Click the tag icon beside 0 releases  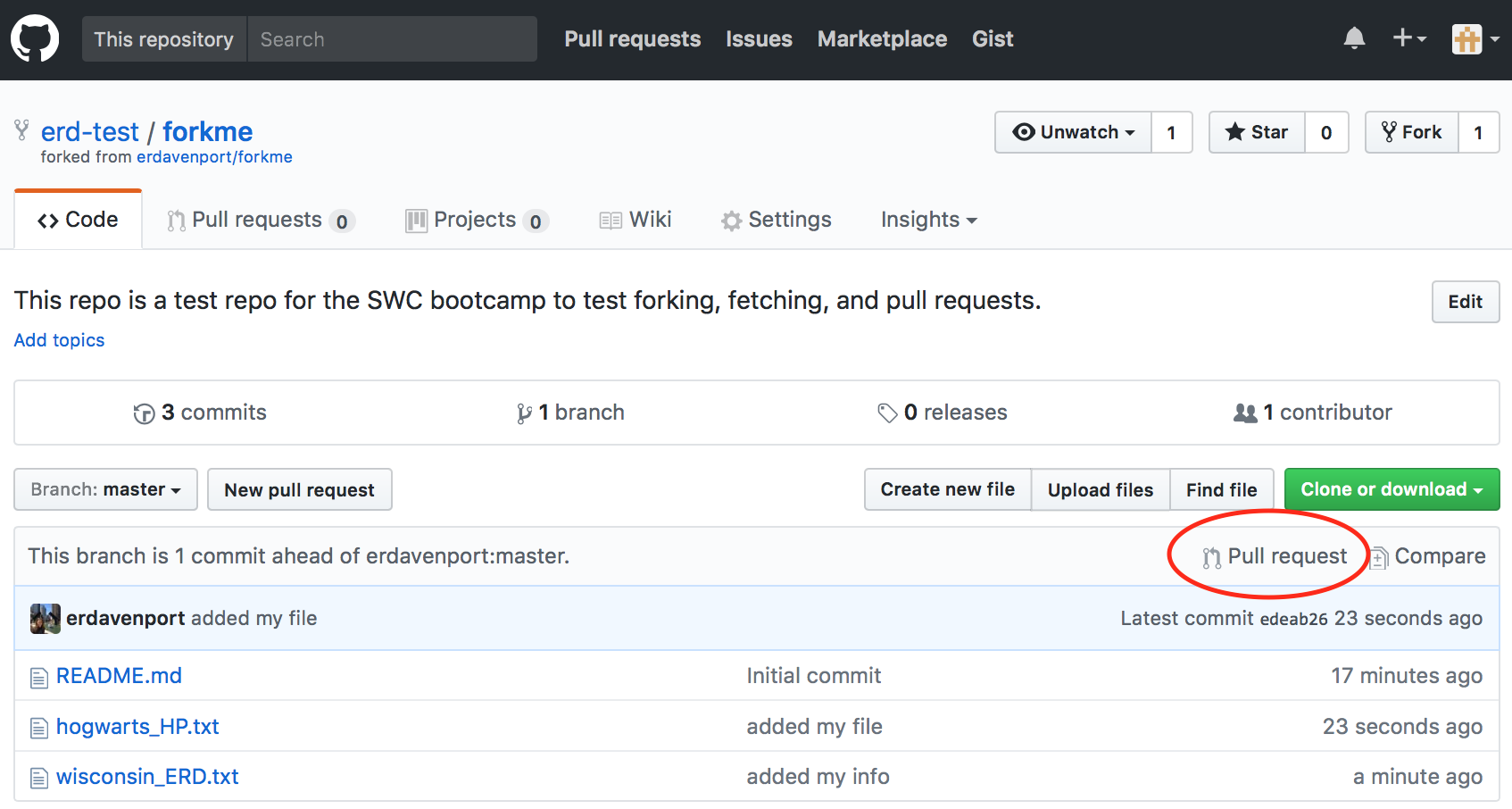click(887, 413)
